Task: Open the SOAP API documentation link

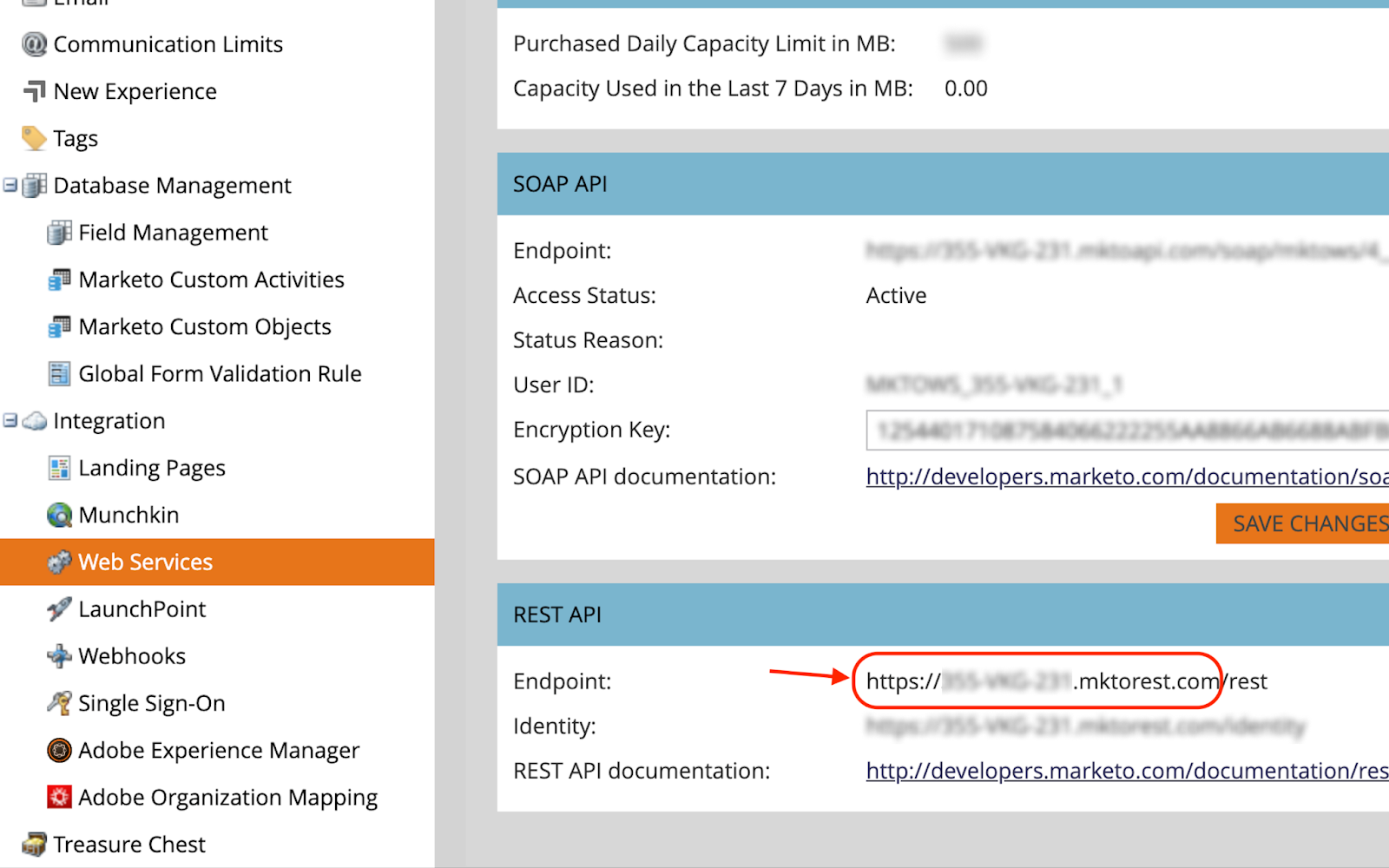Action: pos(1126,477)
